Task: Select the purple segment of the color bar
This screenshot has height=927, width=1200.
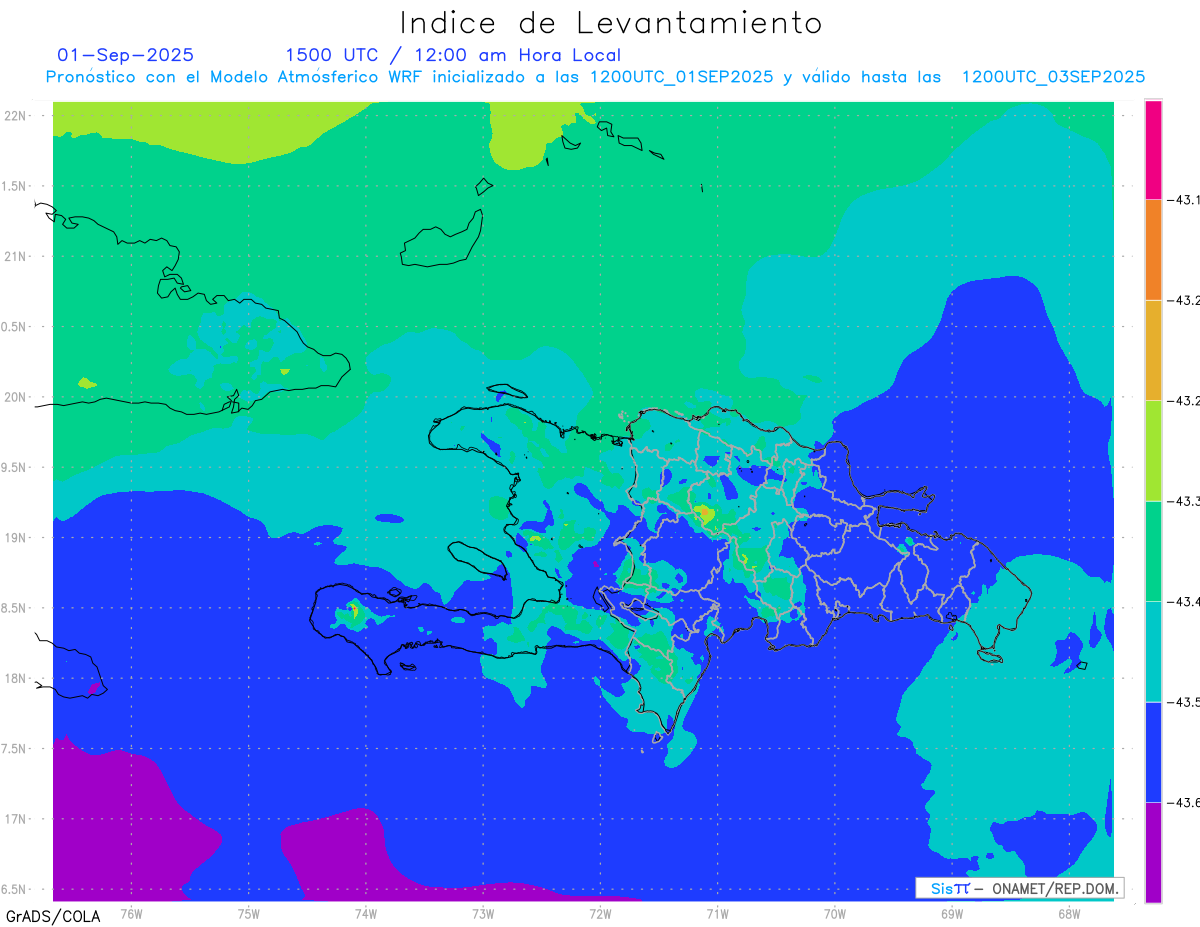Action: coord(1154,852)
